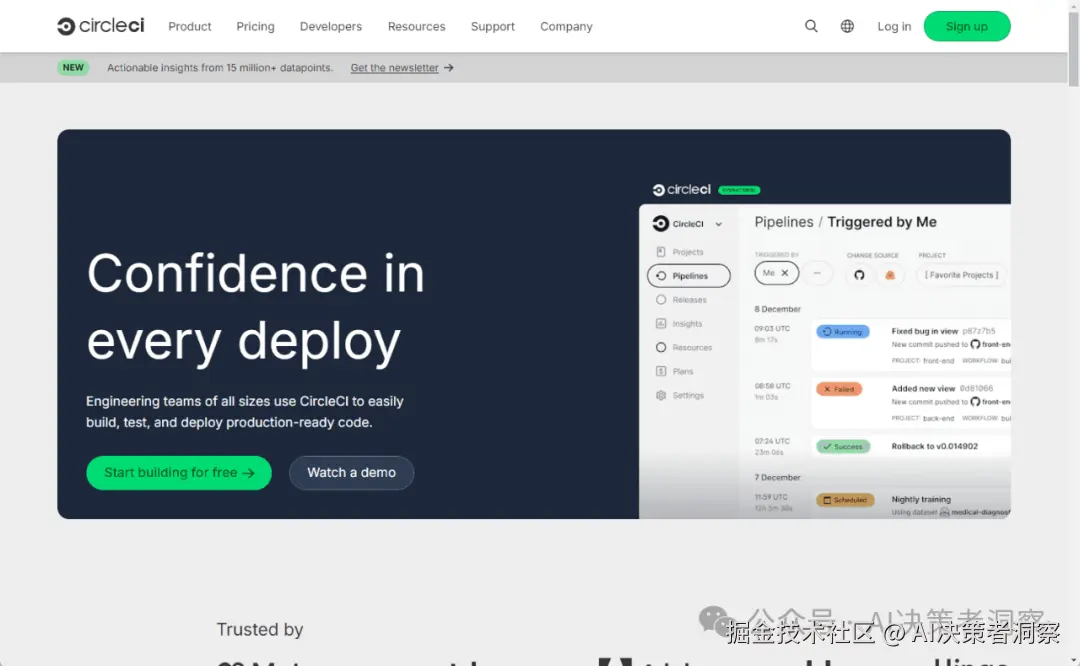Remove the Me filter with its X

pos(785,273)
